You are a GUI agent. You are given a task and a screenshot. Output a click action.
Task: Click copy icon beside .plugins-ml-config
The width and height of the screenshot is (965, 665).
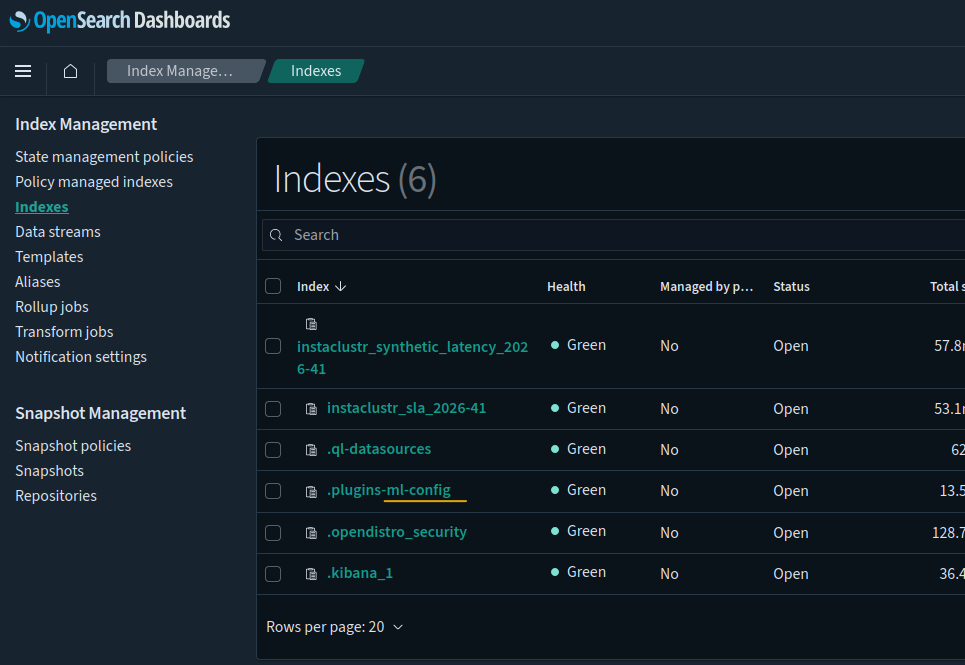coord(311,492)
